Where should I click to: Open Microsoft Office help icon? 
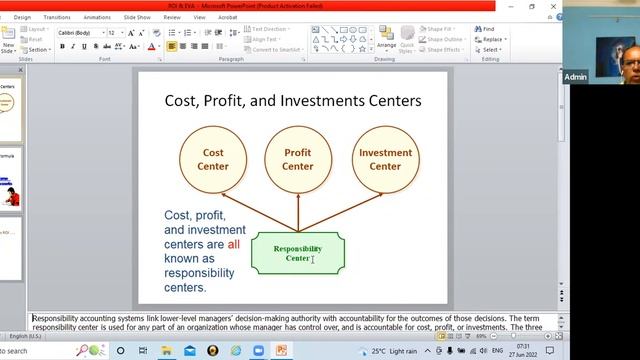pos(560,17)
